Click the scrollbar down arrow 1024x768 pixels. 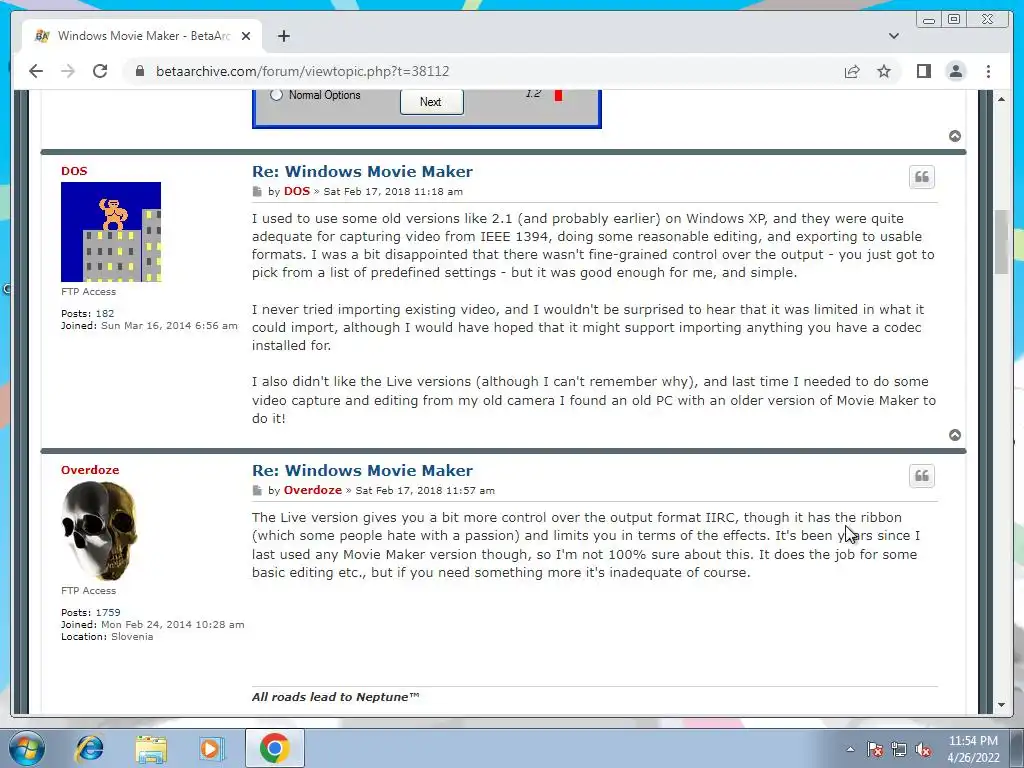click(1001, 705)
